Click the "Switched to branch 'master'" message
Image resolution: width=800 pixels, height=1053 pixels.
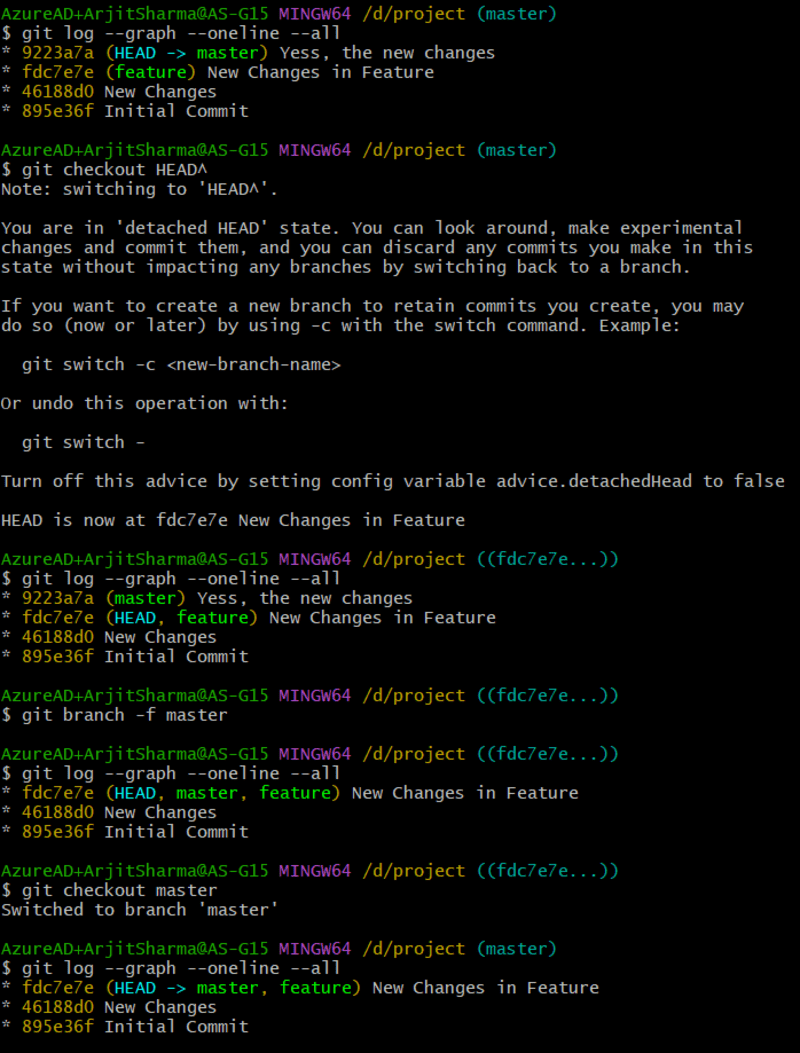click(x=140, y=910)
